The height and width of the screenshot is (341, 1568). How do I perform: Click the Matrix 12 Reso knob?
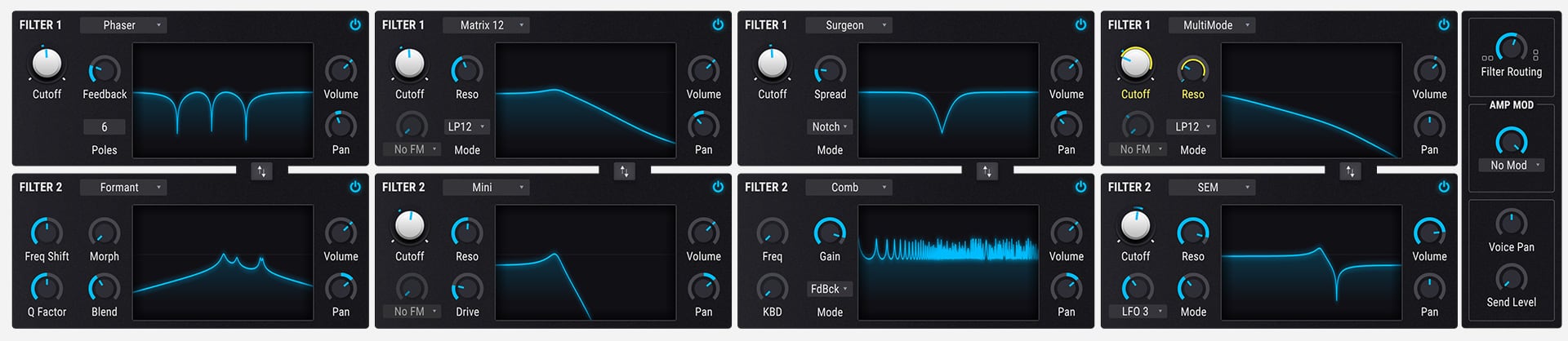[x=467, y=70]
